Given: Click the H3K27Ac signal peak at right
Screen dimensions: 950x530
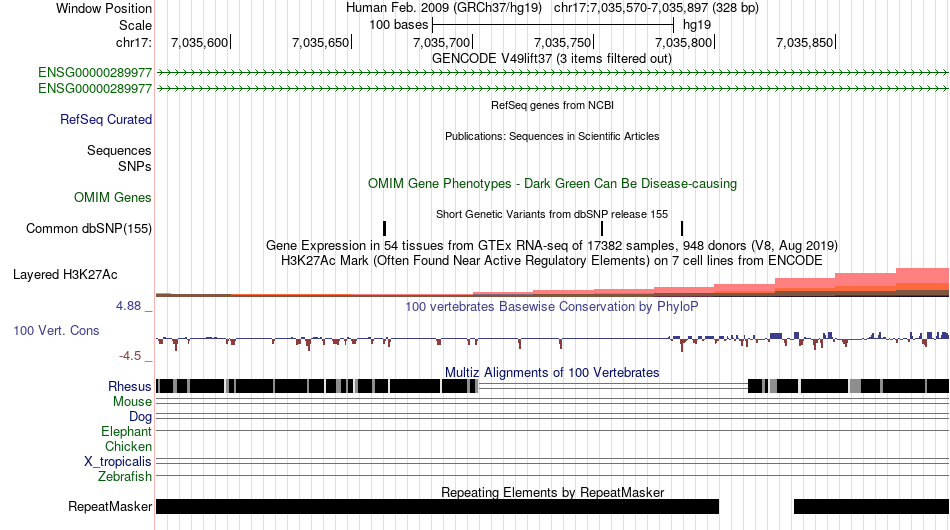Looking at the screenshot, I should (x=922, y=282).
